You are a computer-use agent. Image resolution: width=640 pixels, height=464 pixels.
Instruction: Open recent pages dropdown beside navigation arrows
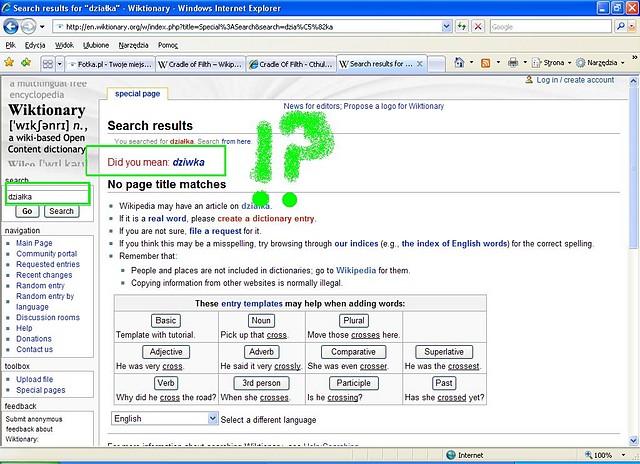tap(42, 27)
